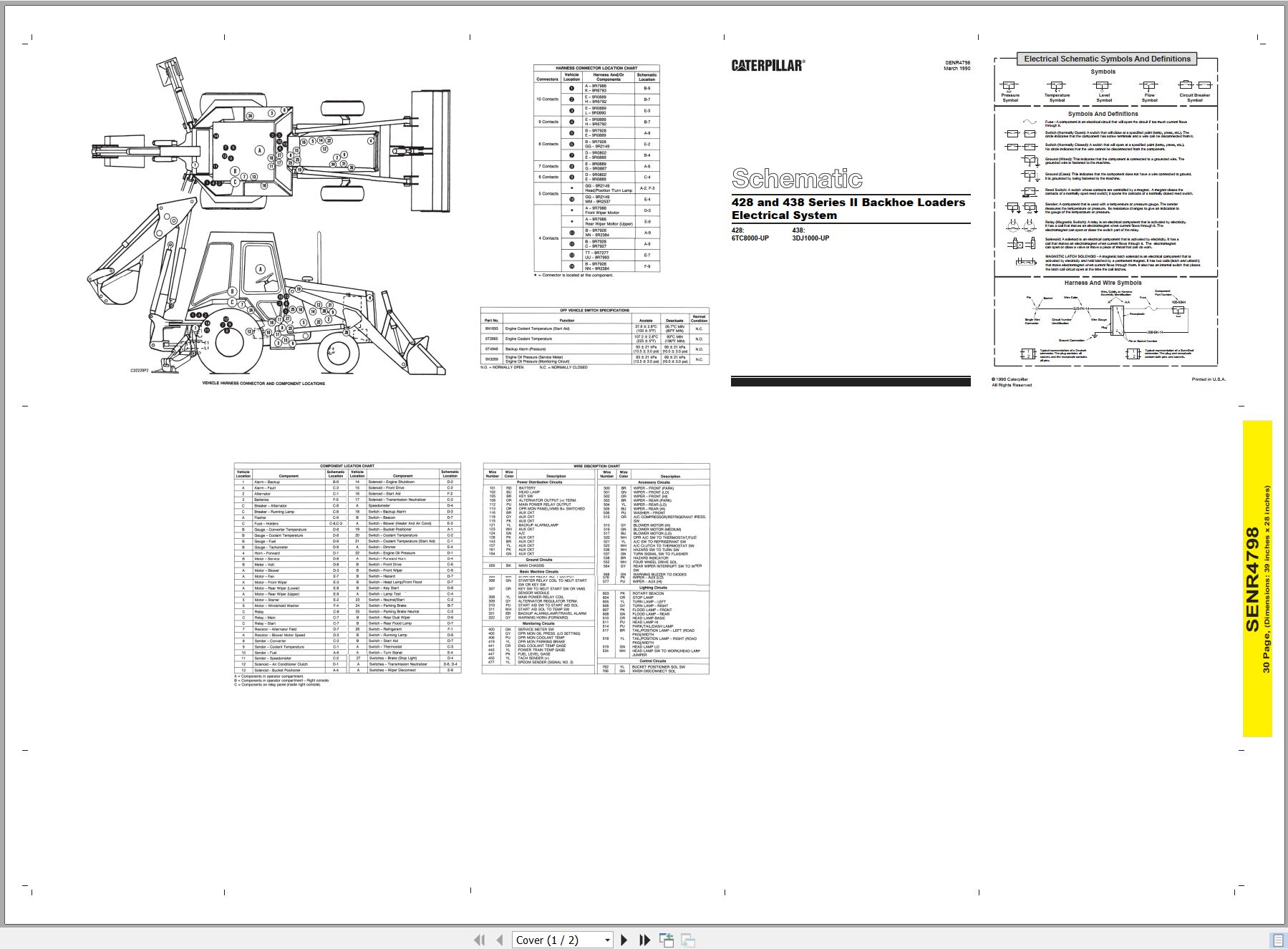Click the 'Symbols And Definitions' subheading
1288x949 pixels.
click(x=1103, y=114)
